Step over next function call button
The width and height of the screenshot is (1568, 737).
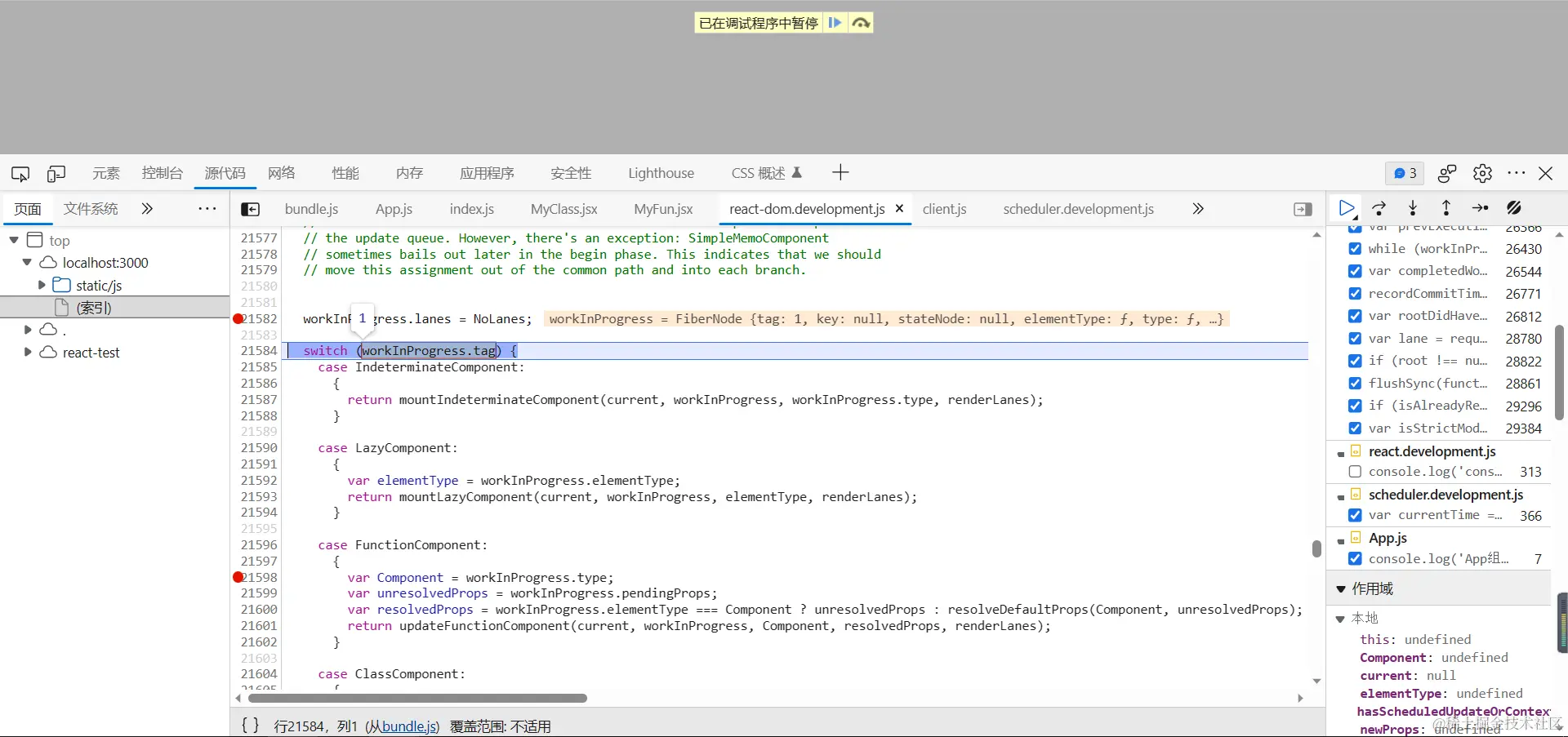pyautogui.click(x=1379, y=208)
